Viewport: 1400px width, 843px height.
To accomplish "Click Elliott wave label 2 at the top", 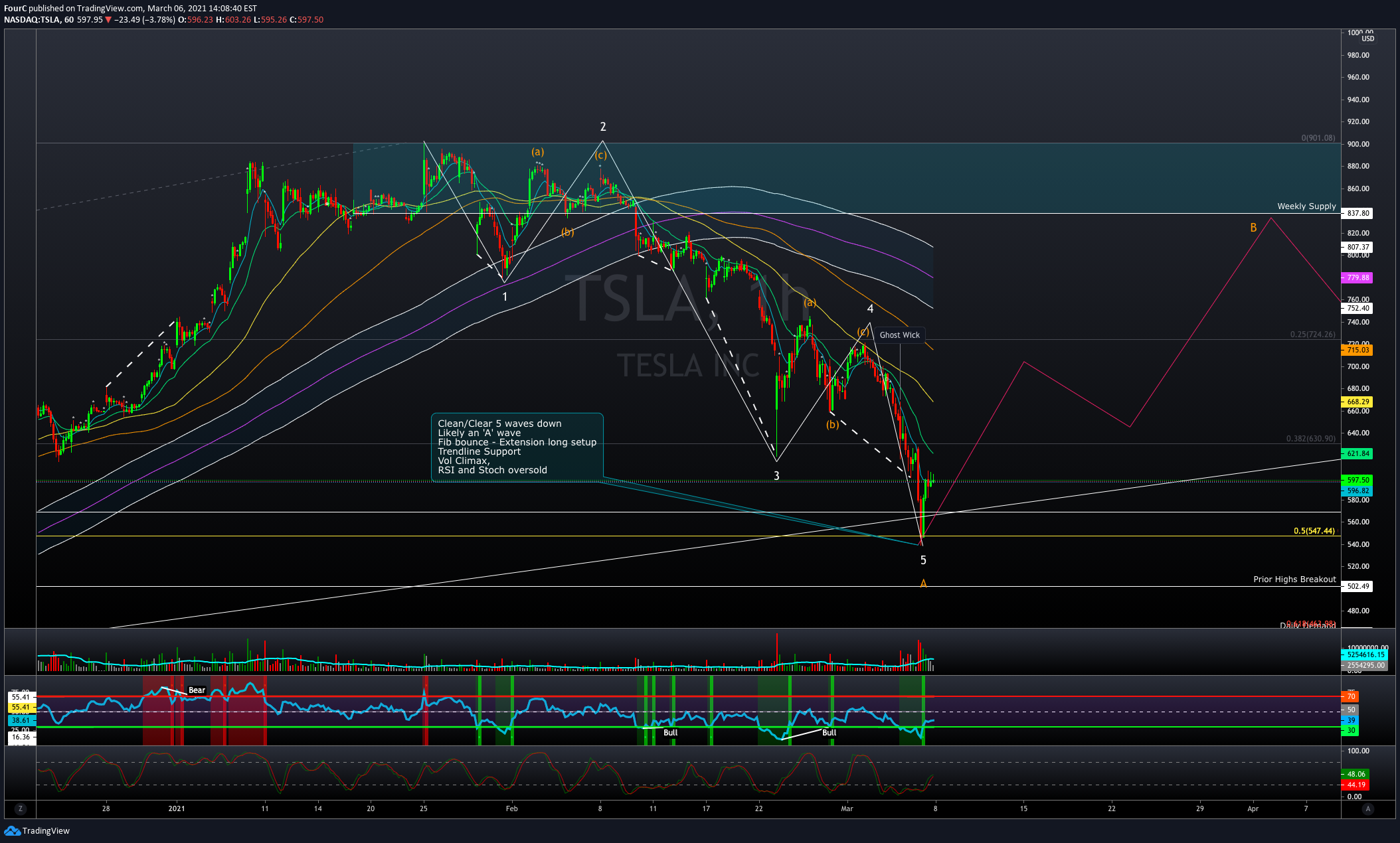I will point(603,127).
